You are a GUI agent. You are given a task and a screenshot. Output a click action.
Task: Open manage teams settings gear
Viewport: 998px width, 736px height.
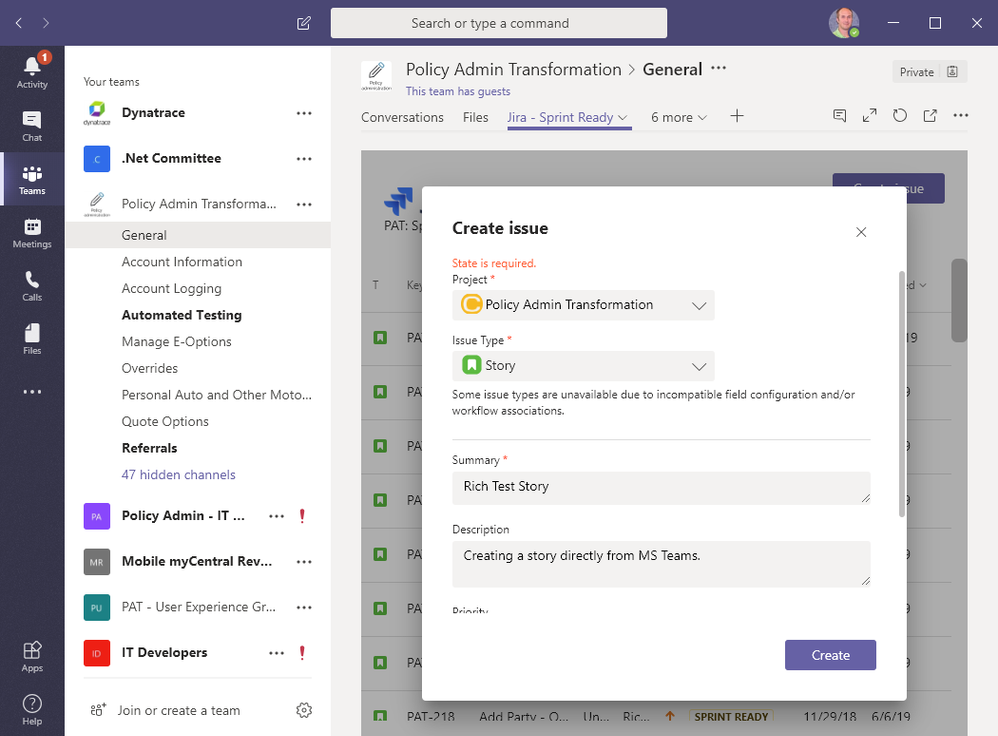[x=304, y=710]
